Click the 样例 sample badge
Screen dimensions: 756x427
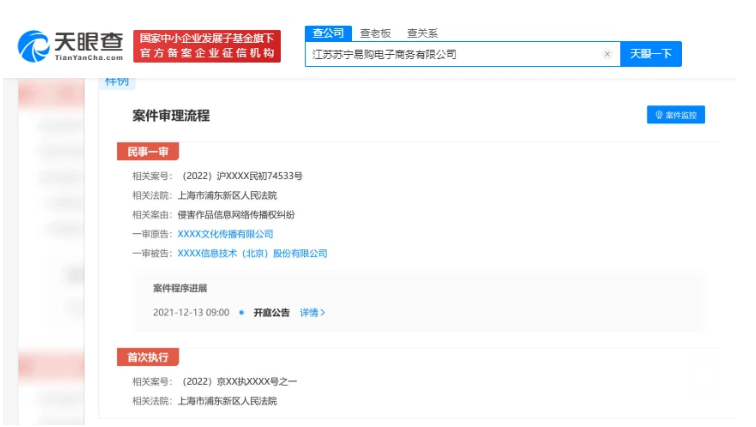click(x=115, y=81)
